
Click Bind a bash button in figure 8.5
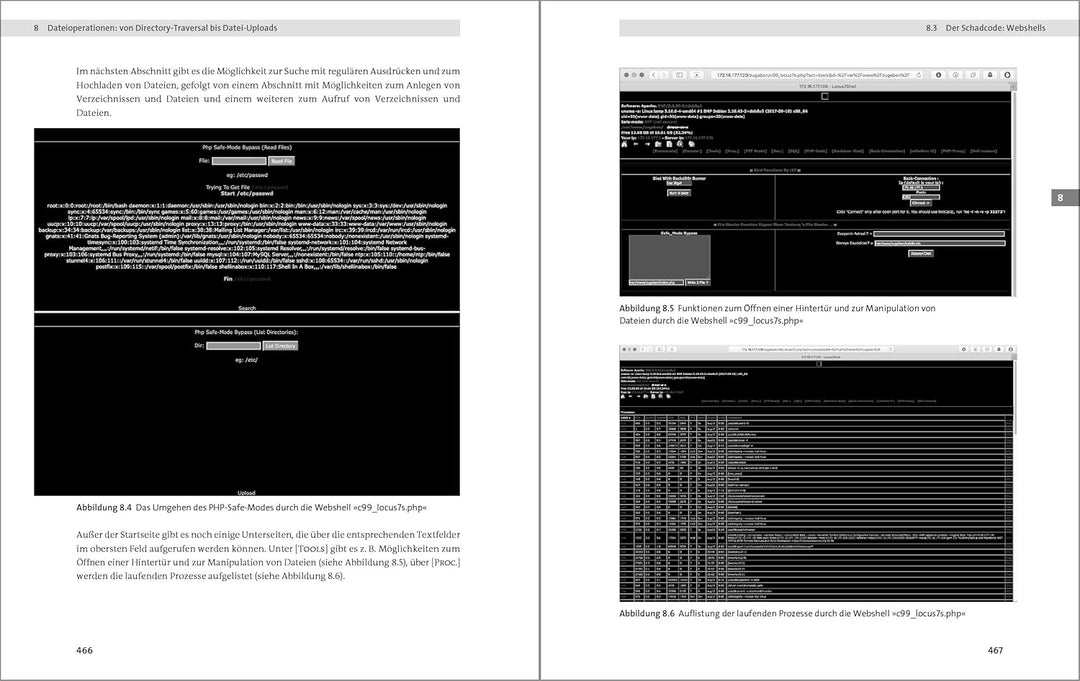click(x=679, y=193)
